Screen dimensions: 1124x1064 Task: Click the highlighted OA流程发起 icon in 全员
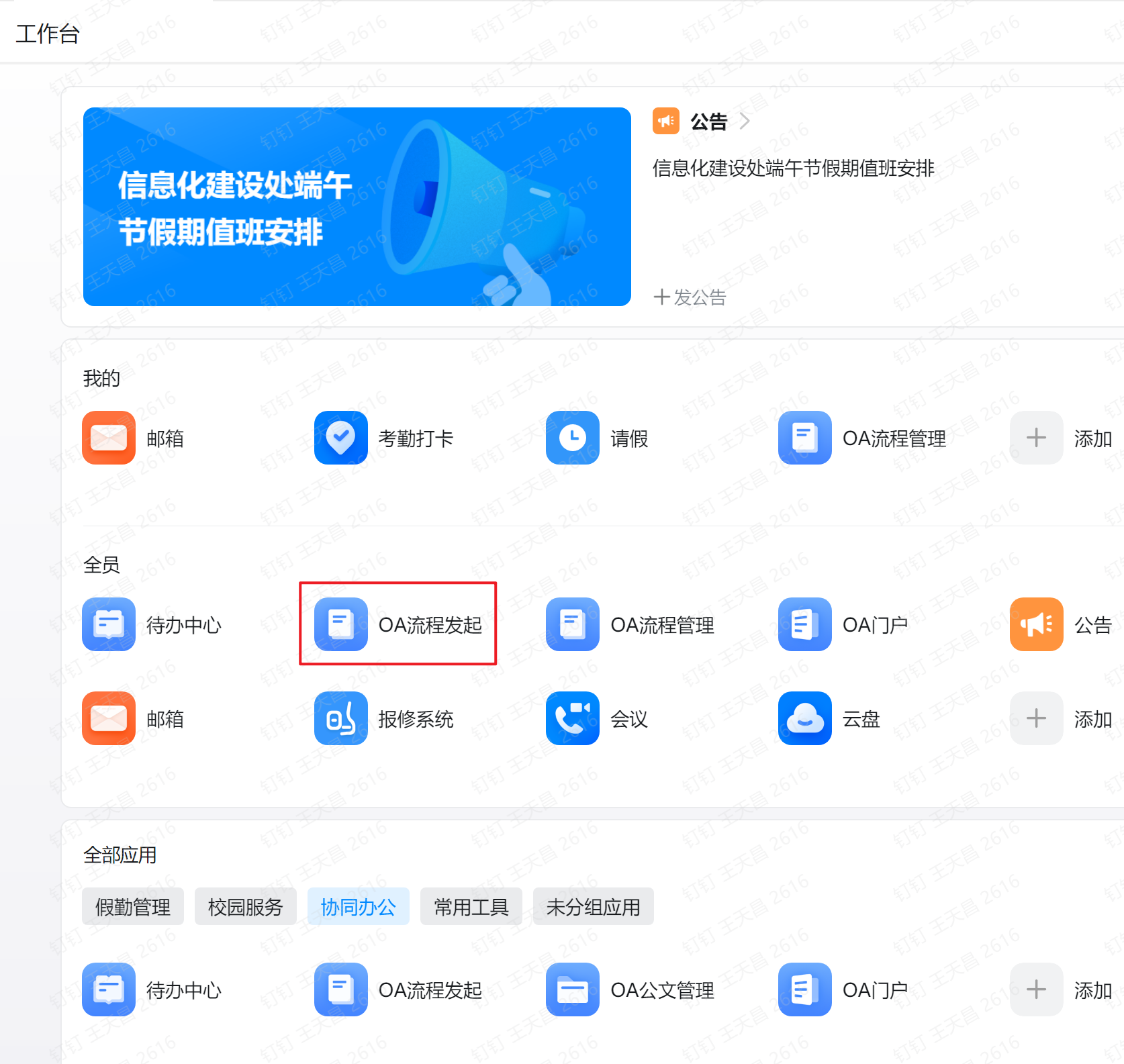(340, 624)
